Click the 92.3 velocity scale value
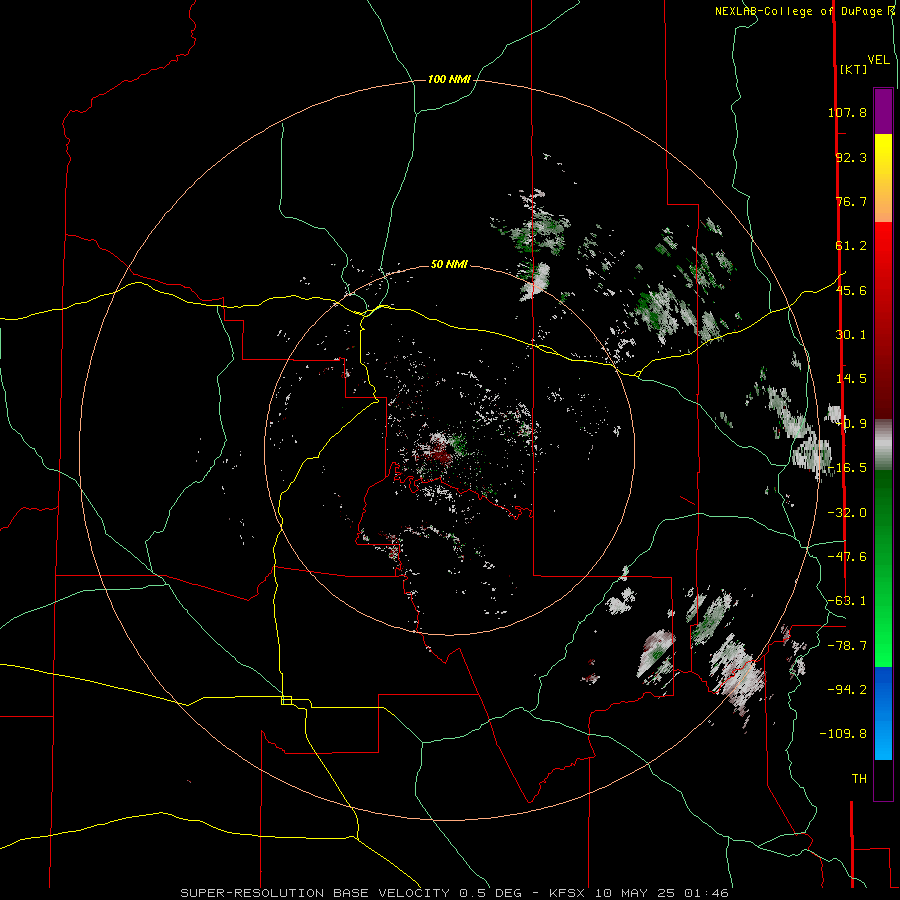The height and width of the screenshot is (900, 900). coord(851,157)
